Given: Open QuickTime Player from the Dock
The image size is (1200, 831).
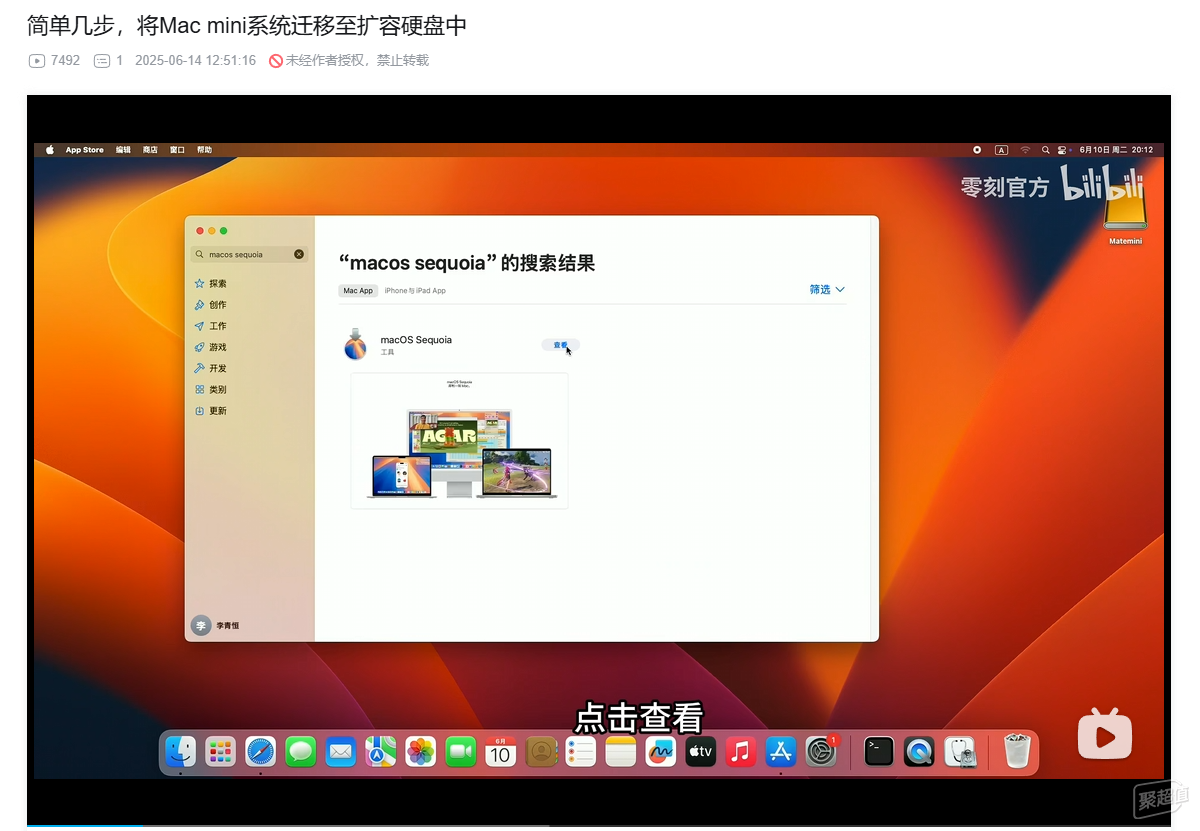Looking at the screenshot, I should [919, 751].
